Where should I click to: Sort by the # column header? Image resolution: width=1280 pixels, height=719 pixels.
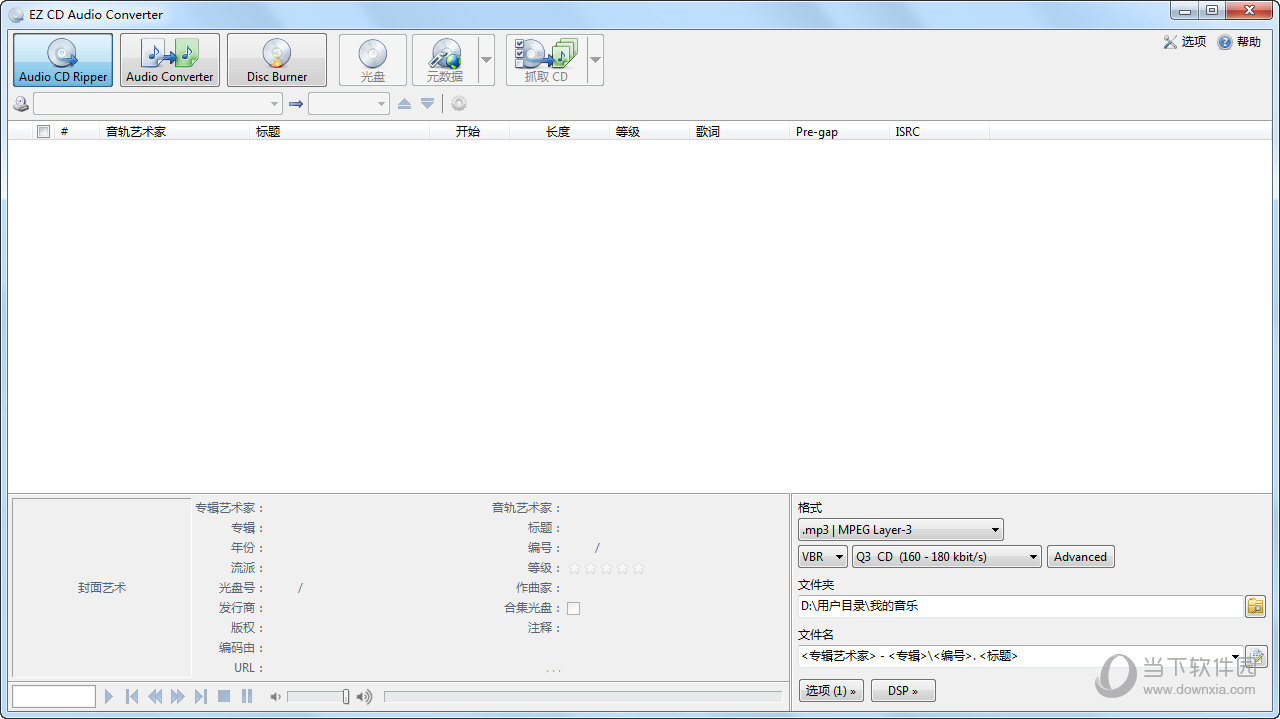pyautogui.click(x=78, y=132)
